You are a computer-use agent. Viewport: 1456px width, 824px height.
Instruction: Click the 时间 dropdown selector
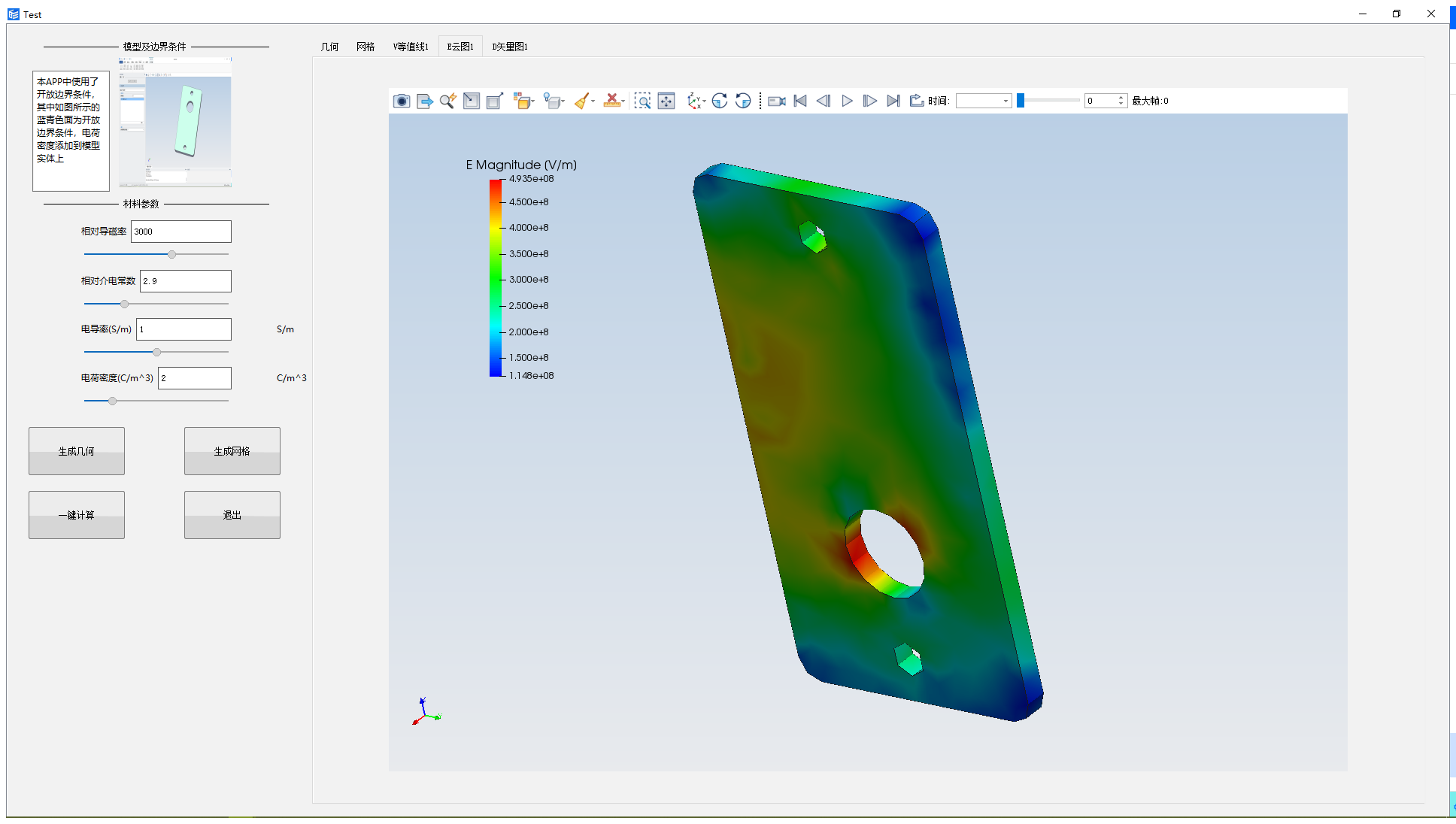[983, 101]
